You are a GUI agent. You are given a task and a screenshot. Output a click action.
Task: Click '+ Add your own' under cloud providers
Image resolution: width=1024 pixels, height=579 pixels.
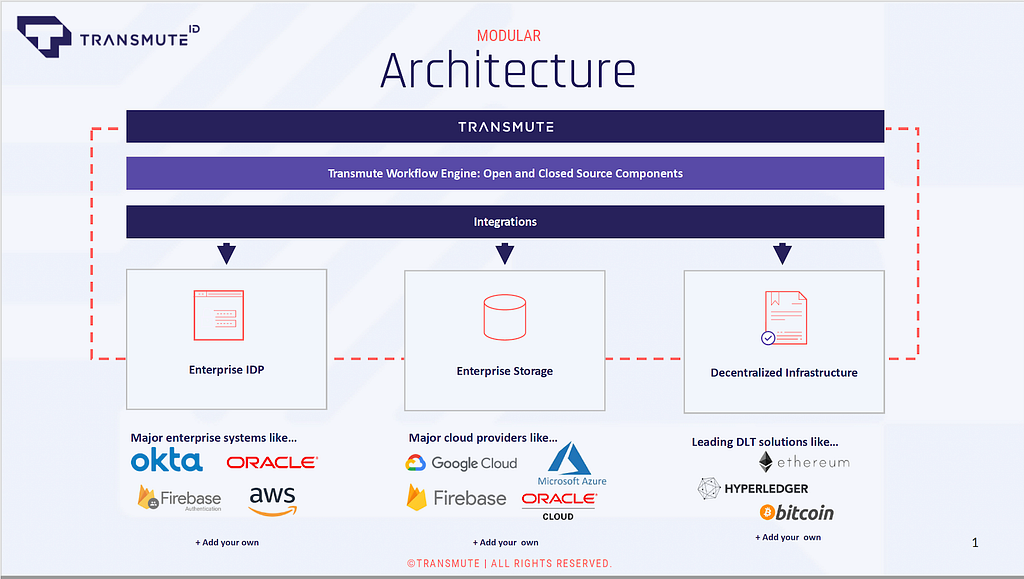click(505, 542)
